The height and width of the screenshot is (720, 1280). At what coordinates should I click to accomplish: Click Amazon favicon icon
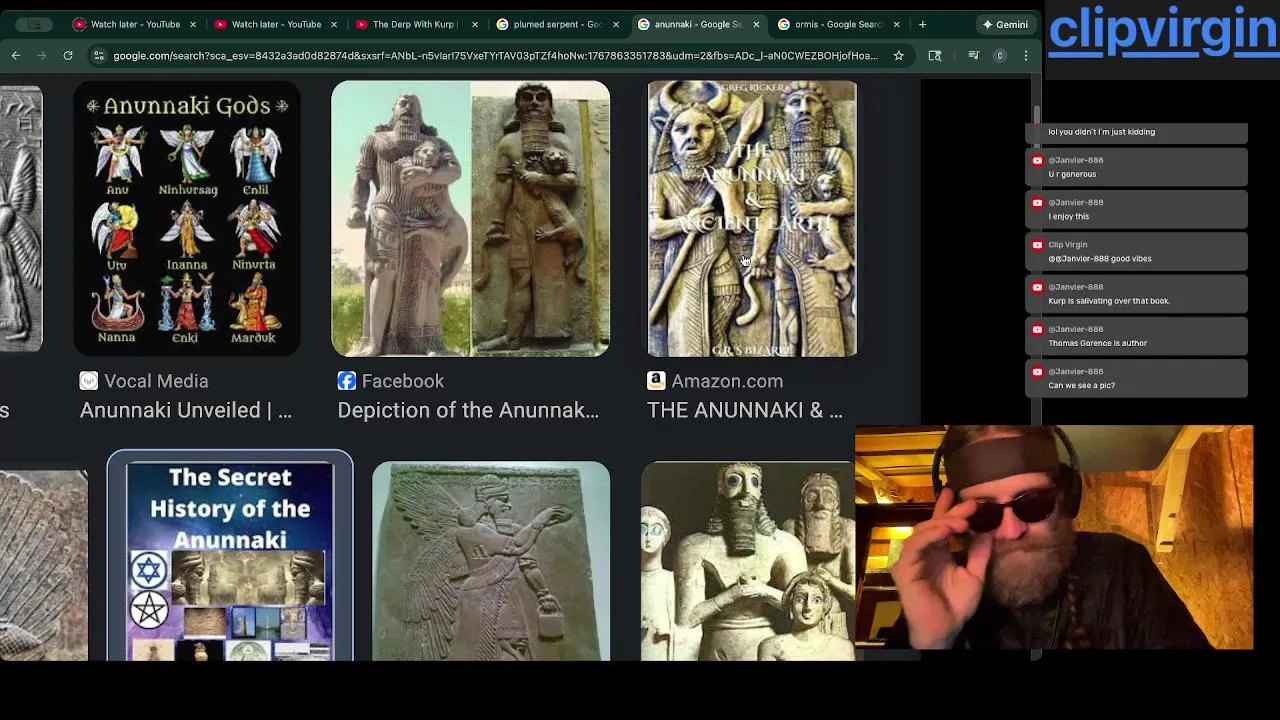pos(656,381)
